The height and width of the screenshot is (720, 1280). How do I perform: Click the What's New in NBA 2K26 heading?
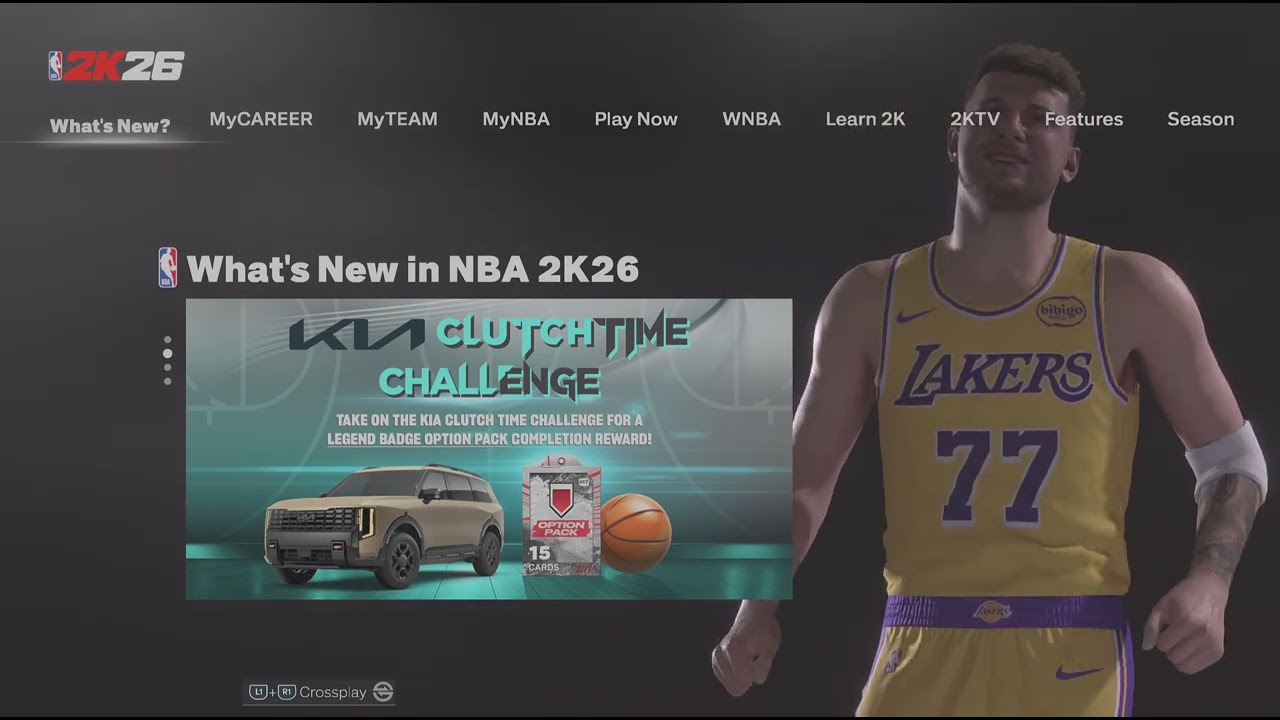coord(412,269)
